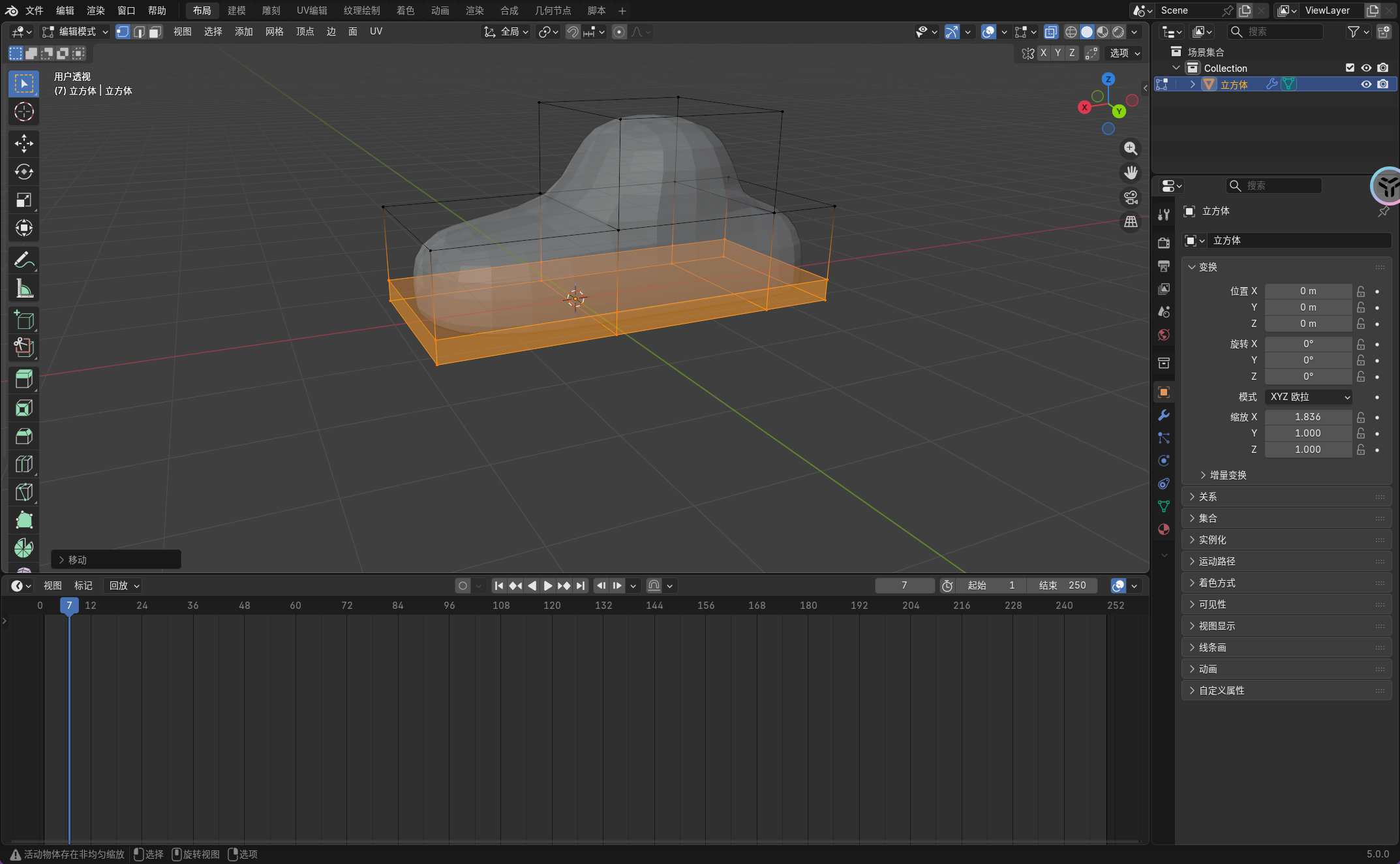
Task: Click the 缩放 X value field
Action: point(1307,417)
